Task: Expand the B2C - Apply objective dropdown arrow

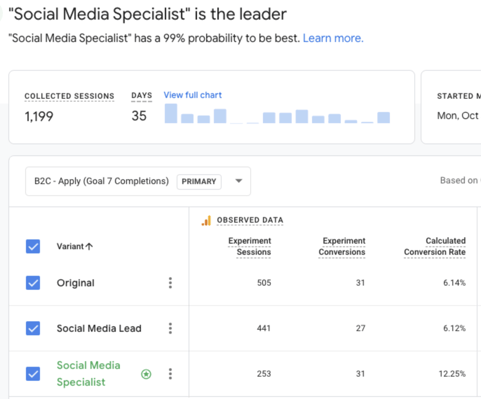Action: click(x=239, y=181)
